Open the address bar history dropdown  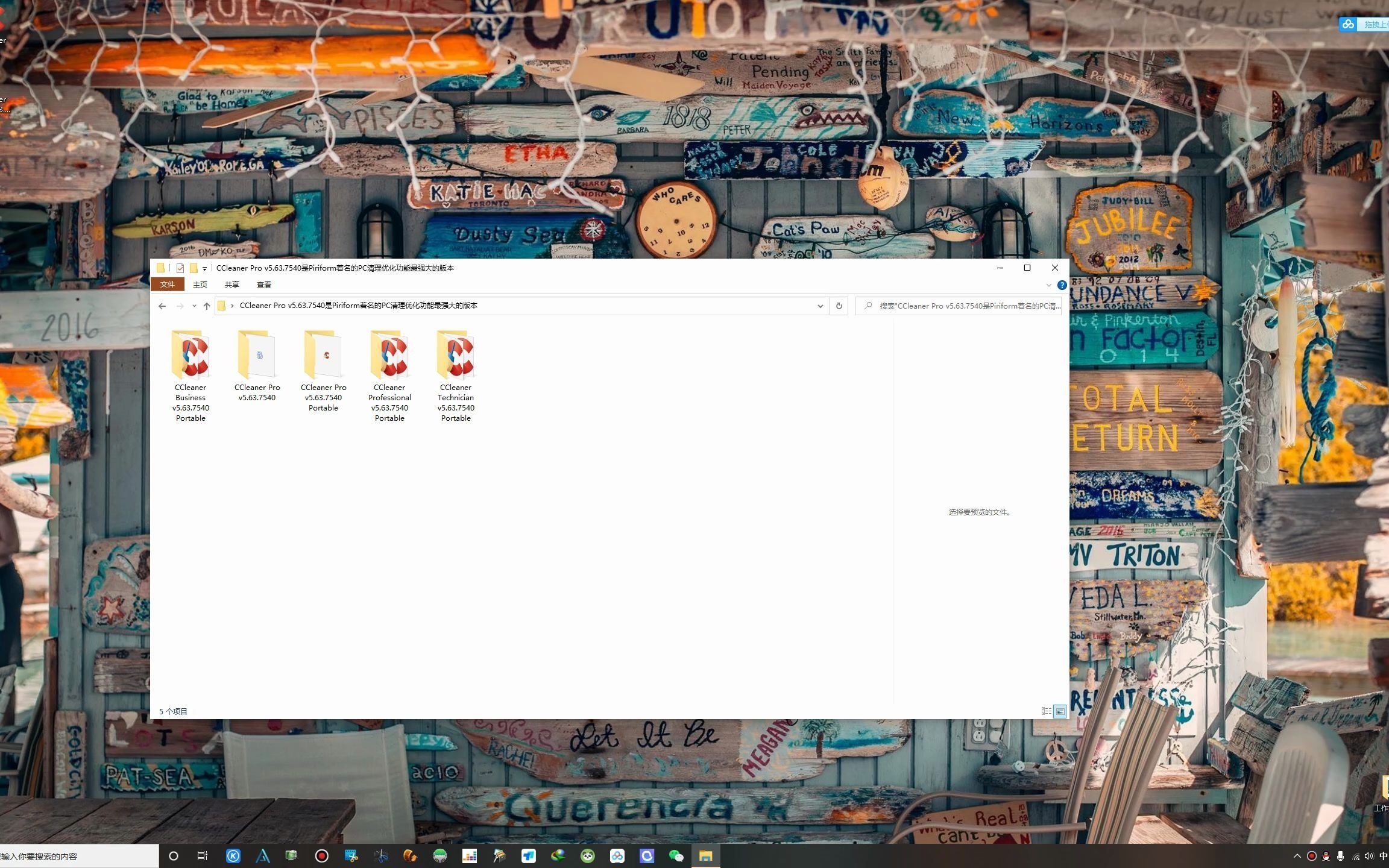pyautogui.click(x=820, y=306)
